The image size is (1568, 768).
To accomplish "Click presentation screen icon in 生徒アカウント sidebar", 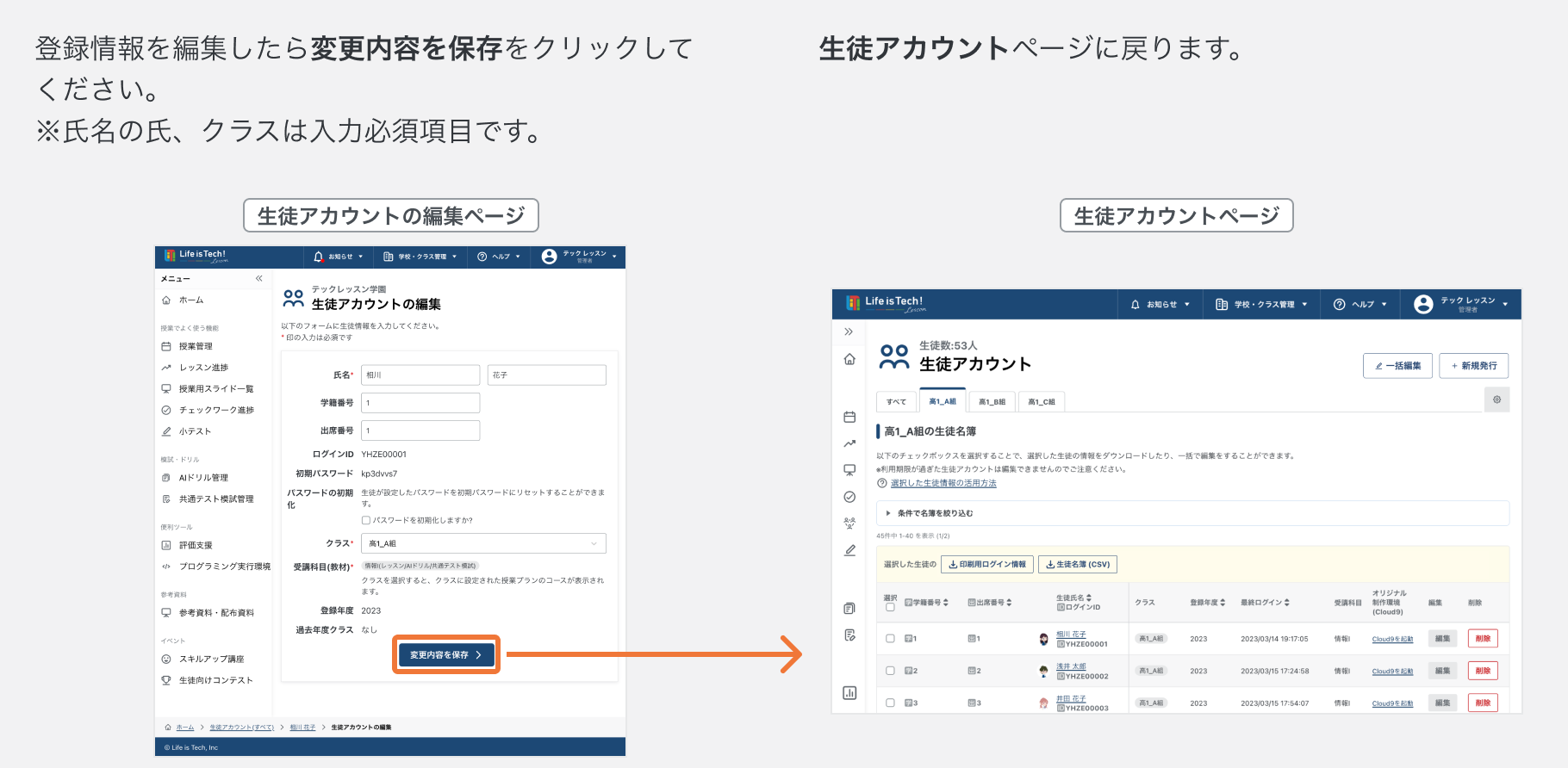I will tap(849, 470).
